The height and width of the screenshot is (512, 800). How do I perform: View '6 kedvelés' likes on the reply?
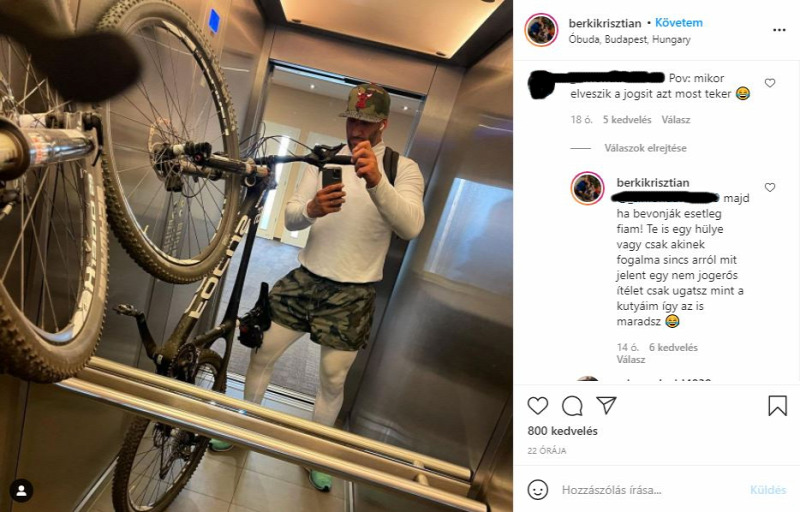click(673, 347)
